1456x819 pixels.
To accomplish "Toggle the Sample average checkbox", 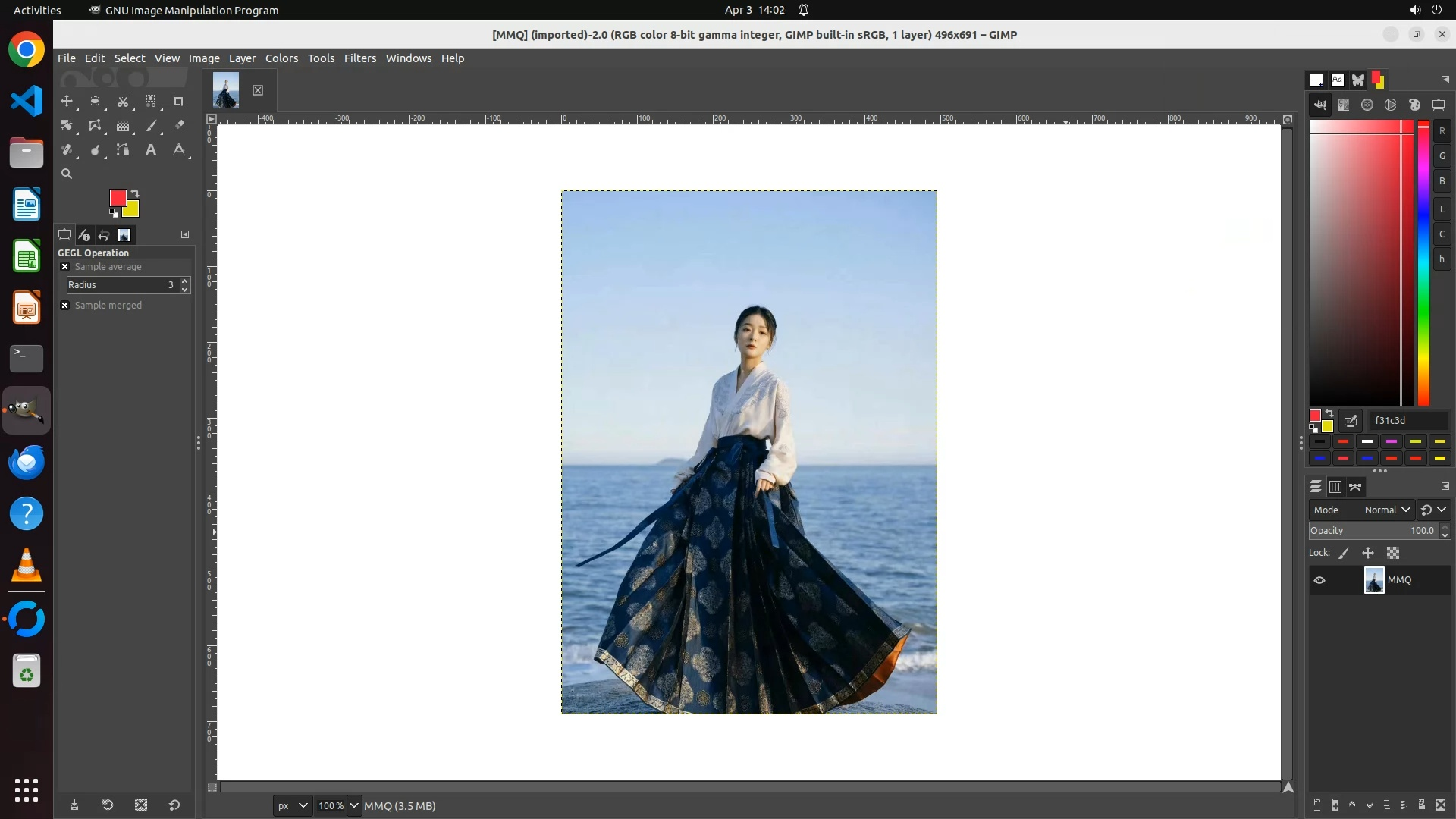I will pos(65,267).
